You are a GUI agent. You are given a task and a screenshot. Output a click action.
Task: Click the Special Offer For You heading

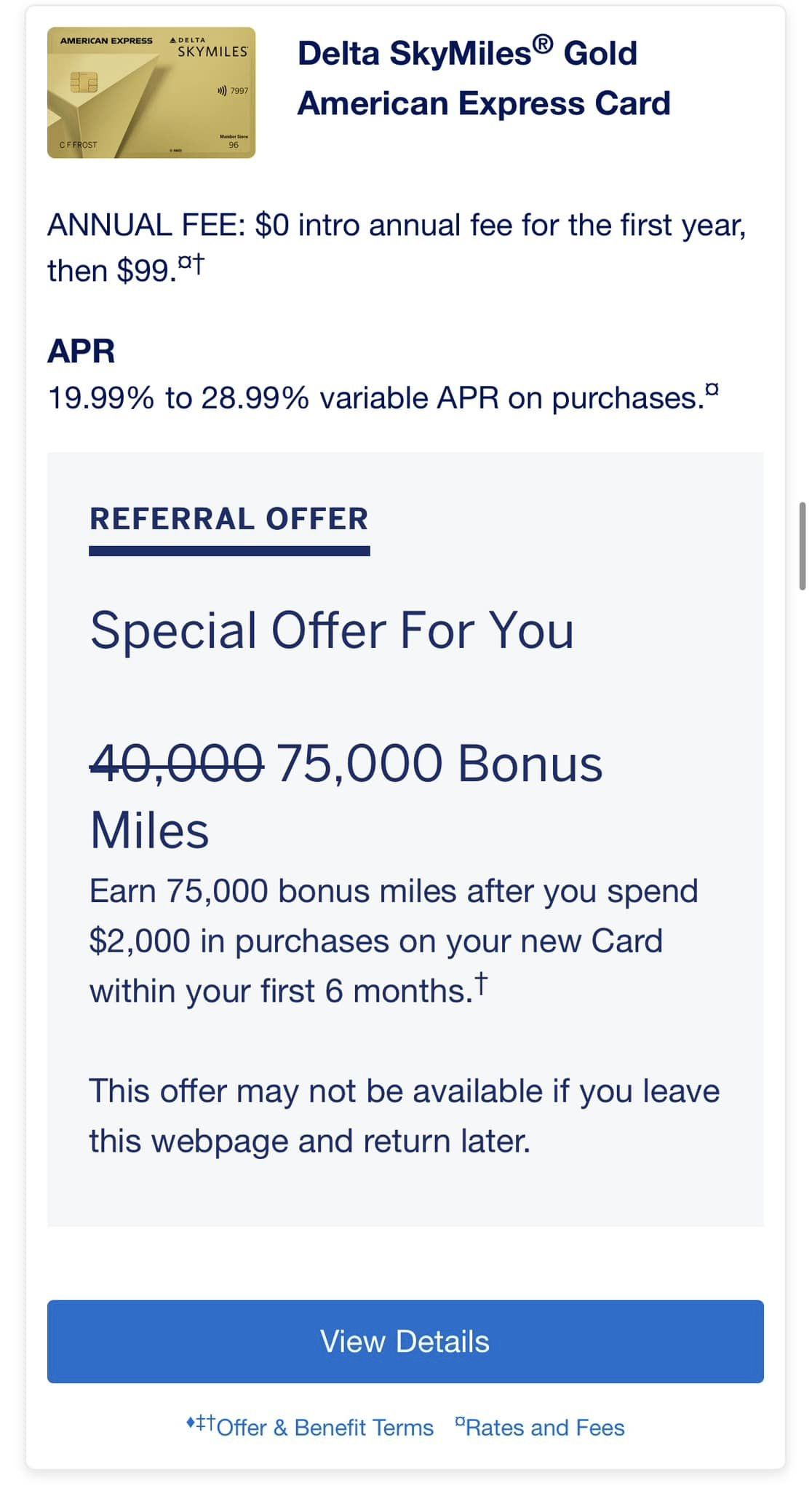click(x=332, y=630)
